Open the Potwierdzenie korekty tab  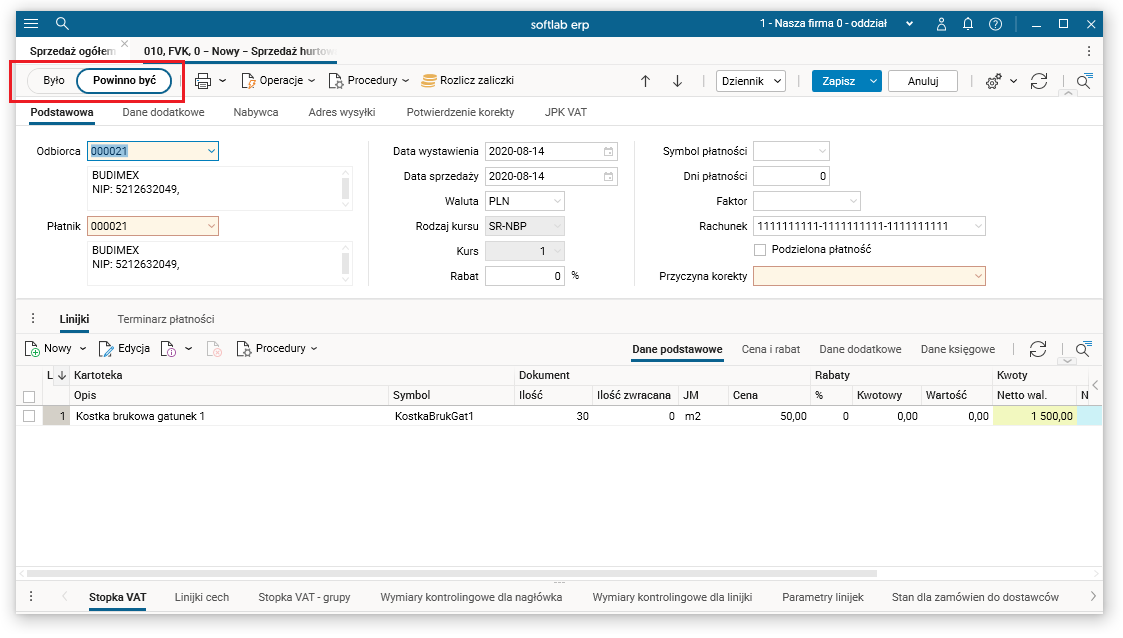(x=461, y=112)
